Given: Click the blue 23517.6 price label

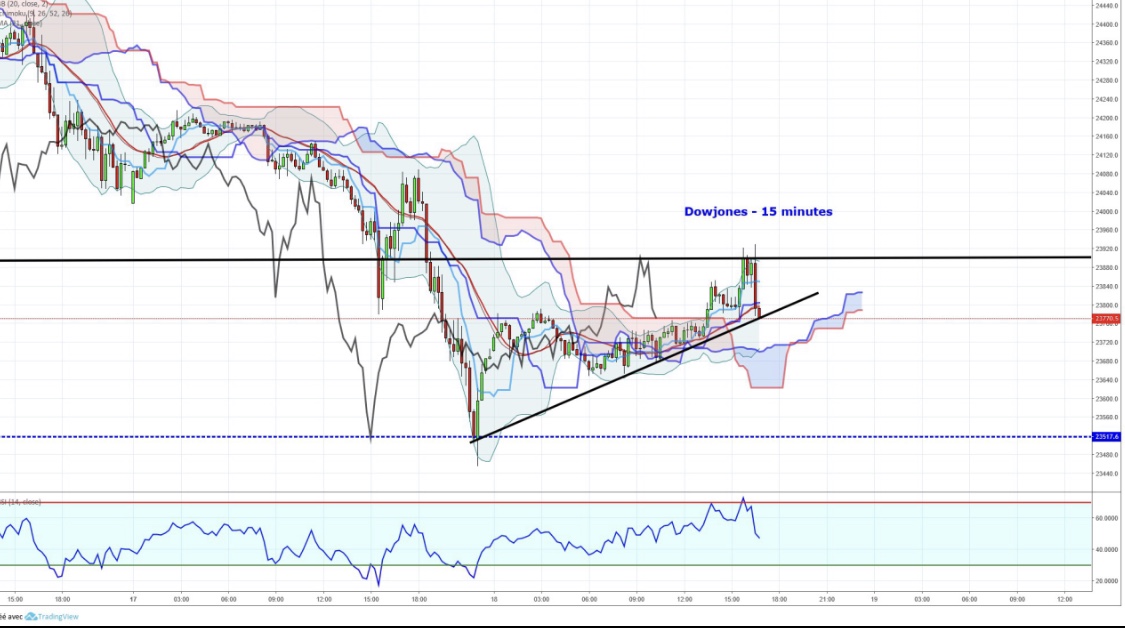Looking at the screenshot, I should coord(1106,437).
